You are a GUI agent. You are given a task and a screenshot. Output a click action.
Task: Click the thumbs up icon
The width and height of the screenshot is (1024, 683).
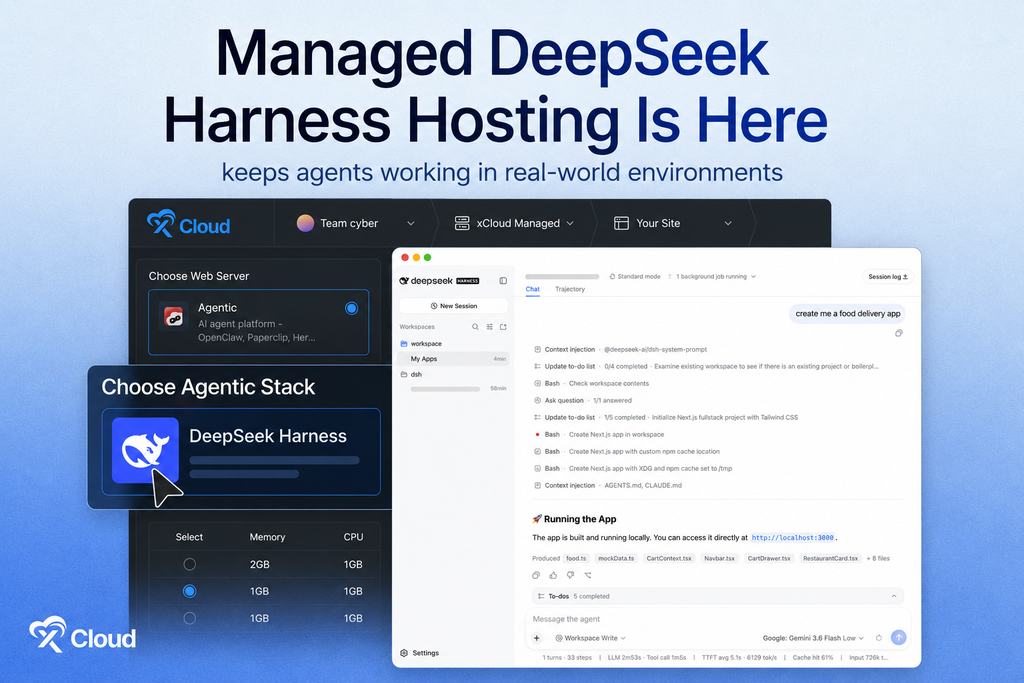(553, 575)
